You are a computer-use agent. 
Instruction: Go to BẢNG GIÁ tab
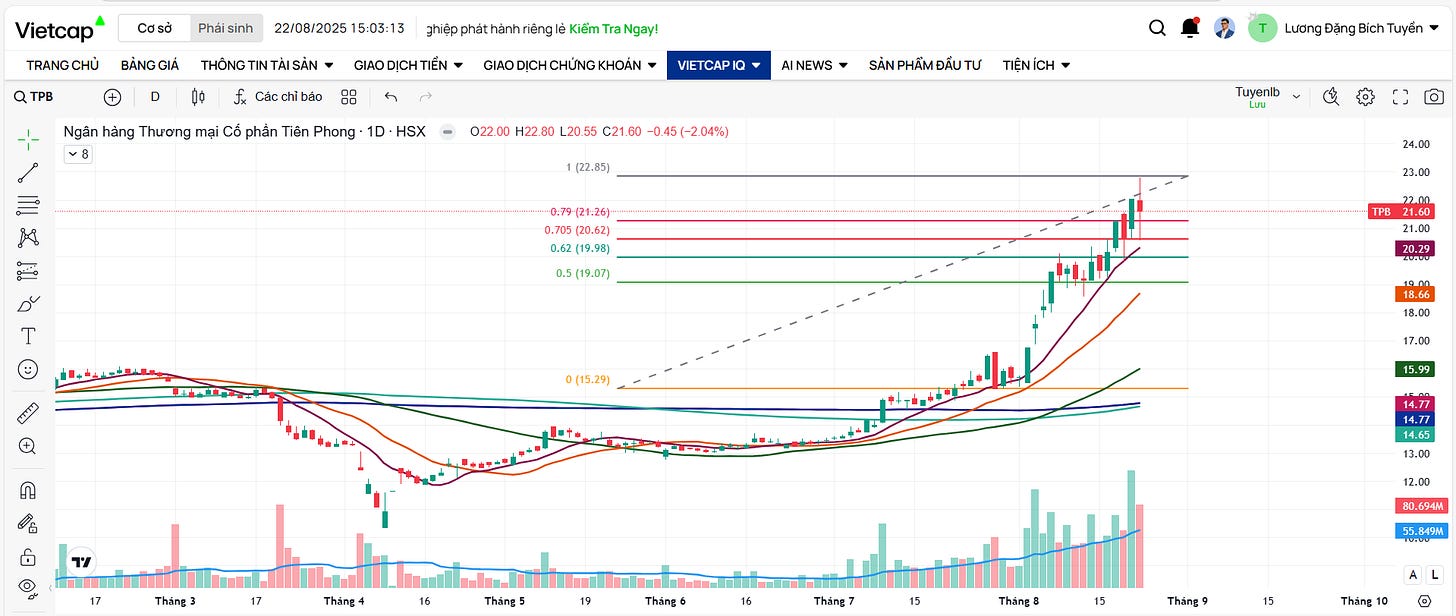click(150, 65)
